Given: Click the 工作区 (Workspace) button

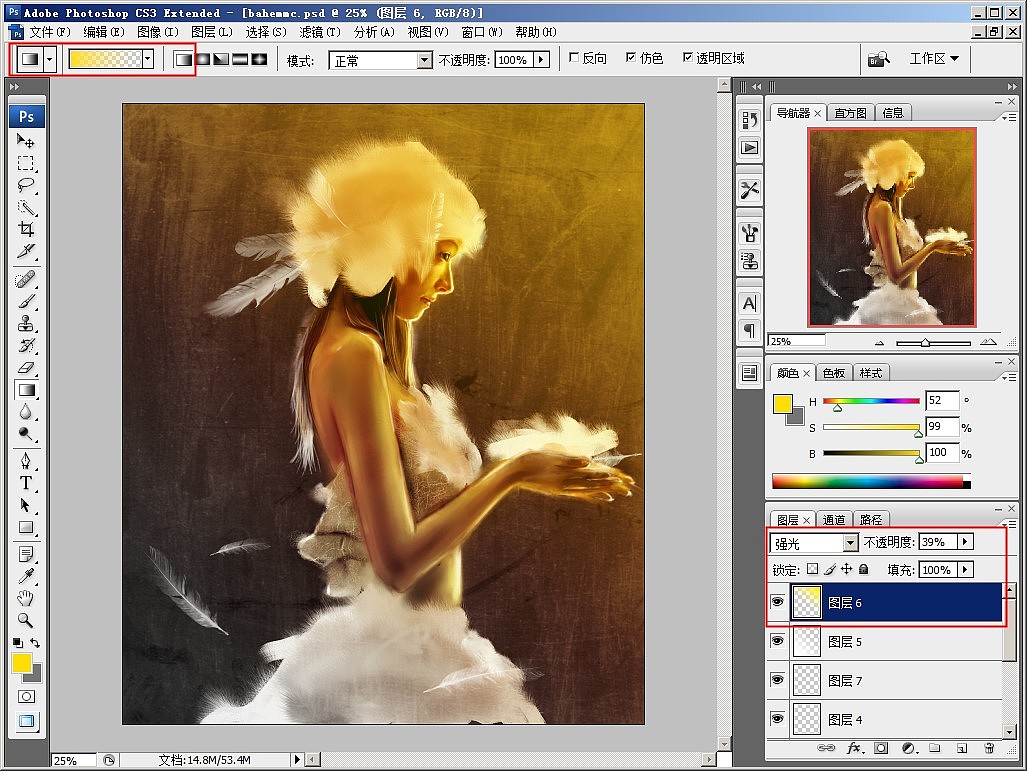Looking at the screenshot, I should (934, 59).
